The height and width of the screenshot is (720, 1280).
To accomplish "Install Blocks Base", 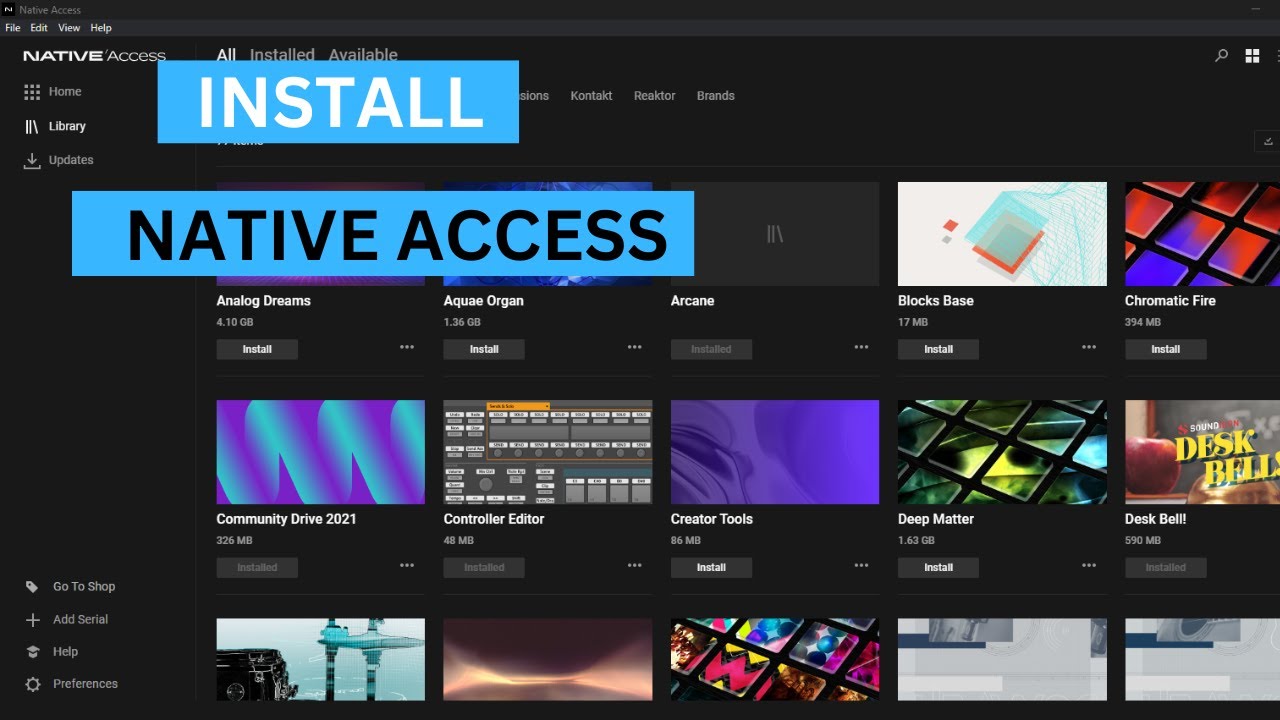I will pyautogui.click(x=938, y=349).
